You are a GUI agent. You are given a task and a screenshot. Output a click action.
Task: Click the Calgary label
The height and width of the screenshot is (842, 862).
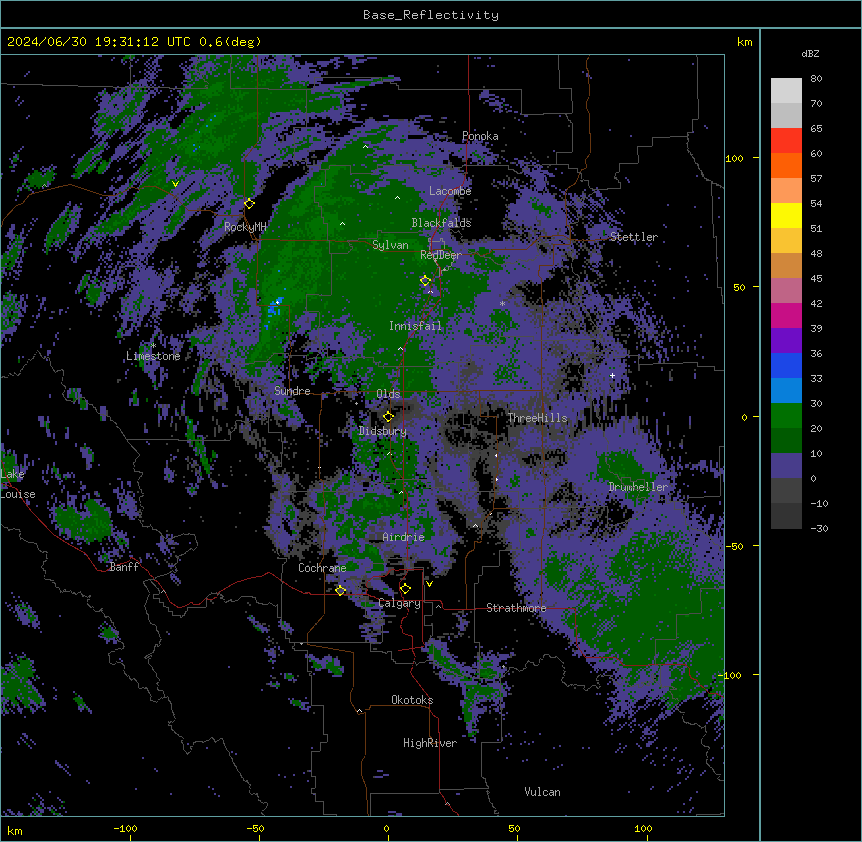click(399, 603)
